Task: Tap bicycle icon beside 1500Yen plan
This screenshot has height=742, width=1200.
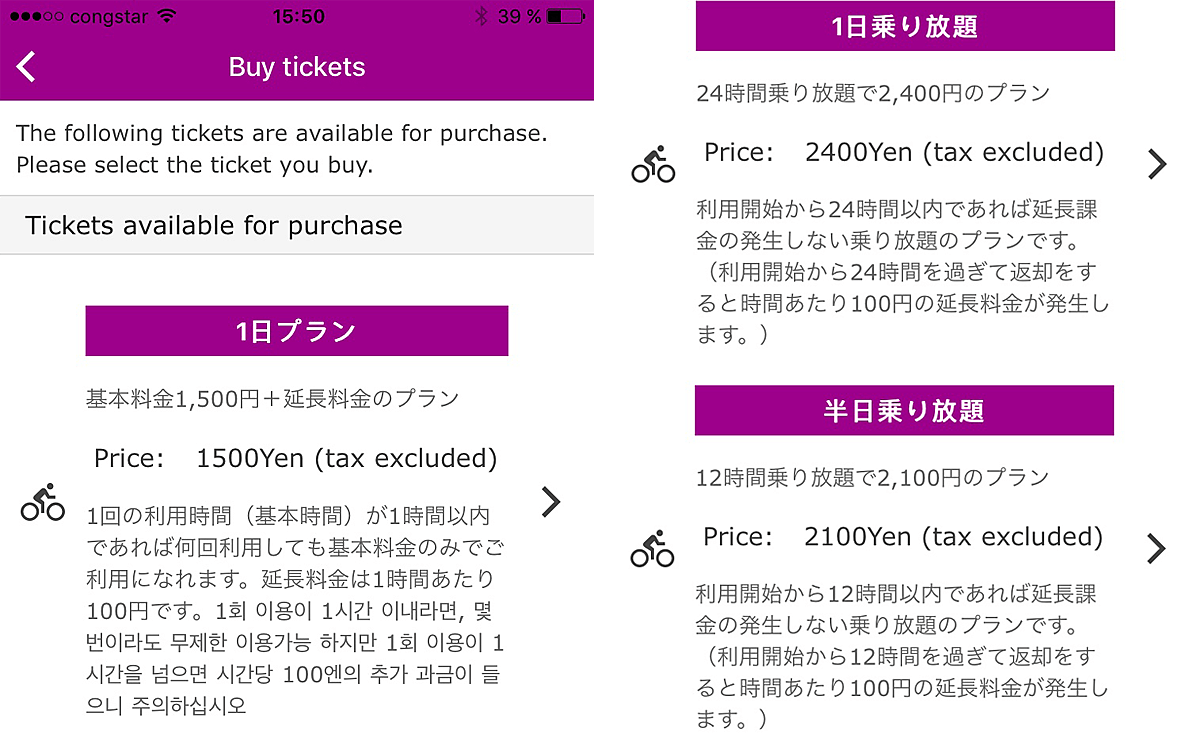Action: coord(42,502)
